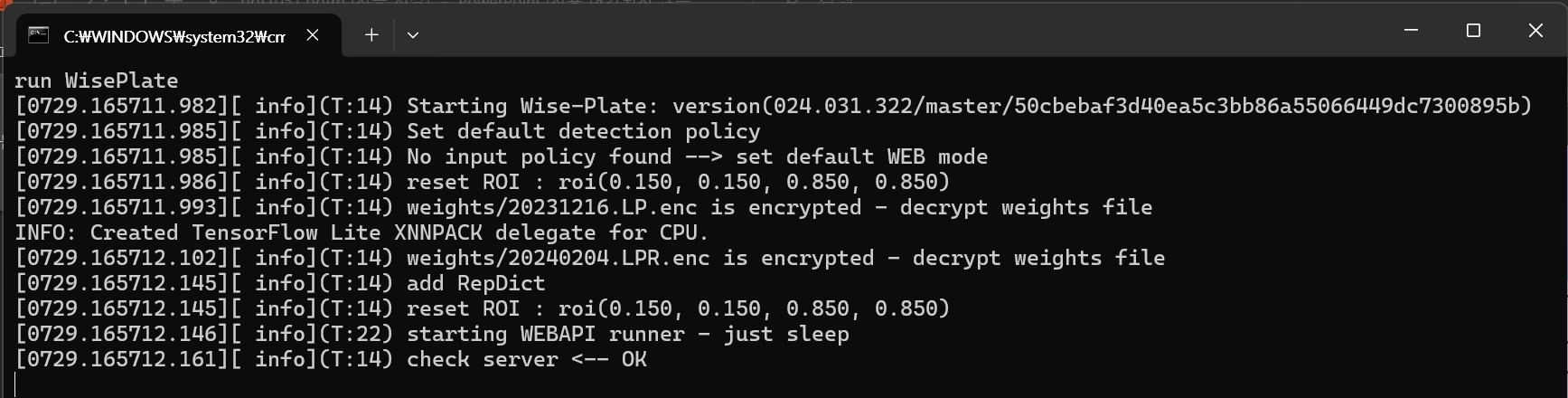Close the terminal window
The height and width of the screenshot is (398, 1568).
coord(1535,31)
